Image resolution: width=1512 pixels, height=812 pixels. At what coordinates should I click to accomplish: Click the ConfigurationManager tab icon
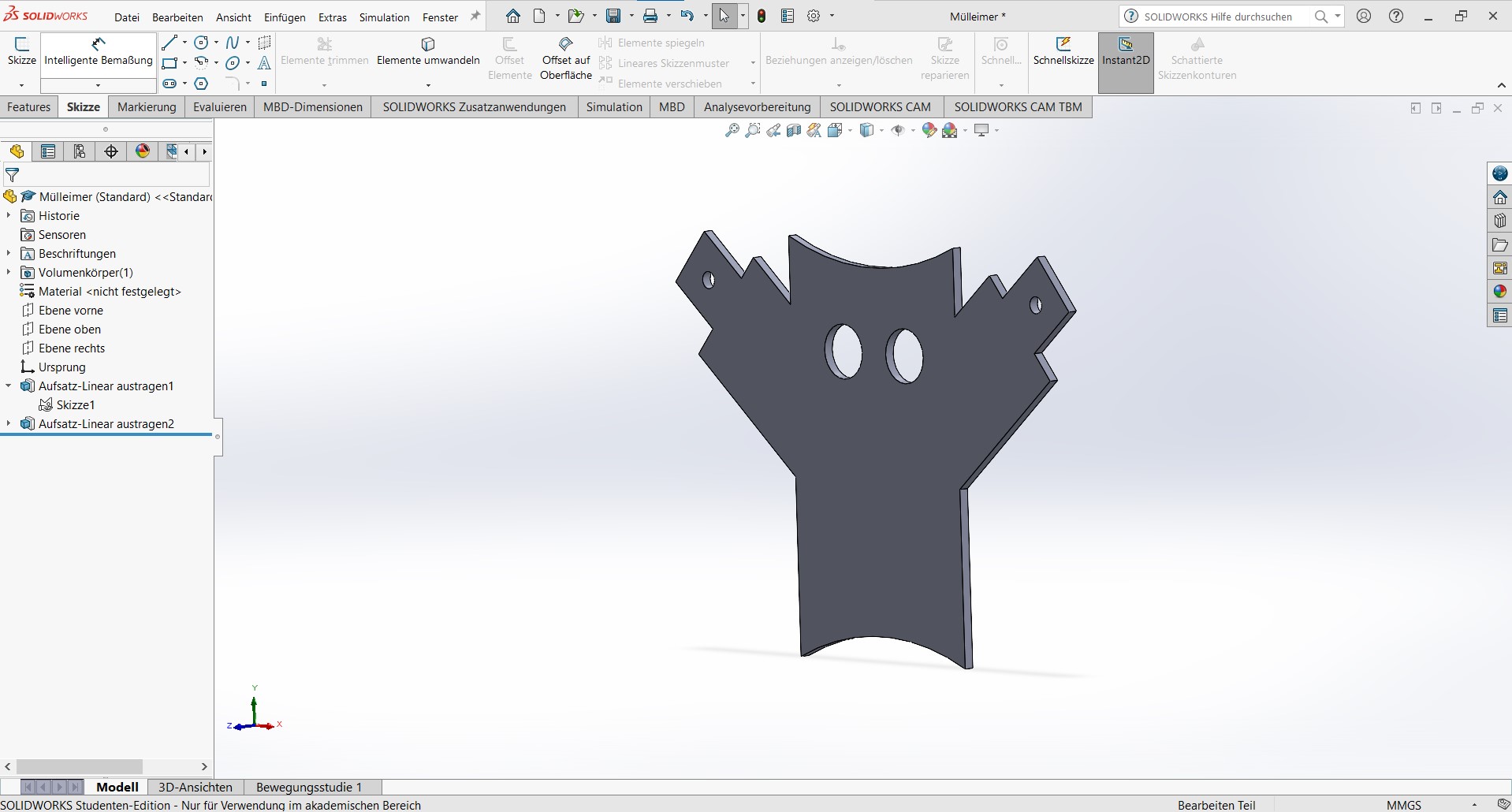pyautogui.click(x=80, y=151)
